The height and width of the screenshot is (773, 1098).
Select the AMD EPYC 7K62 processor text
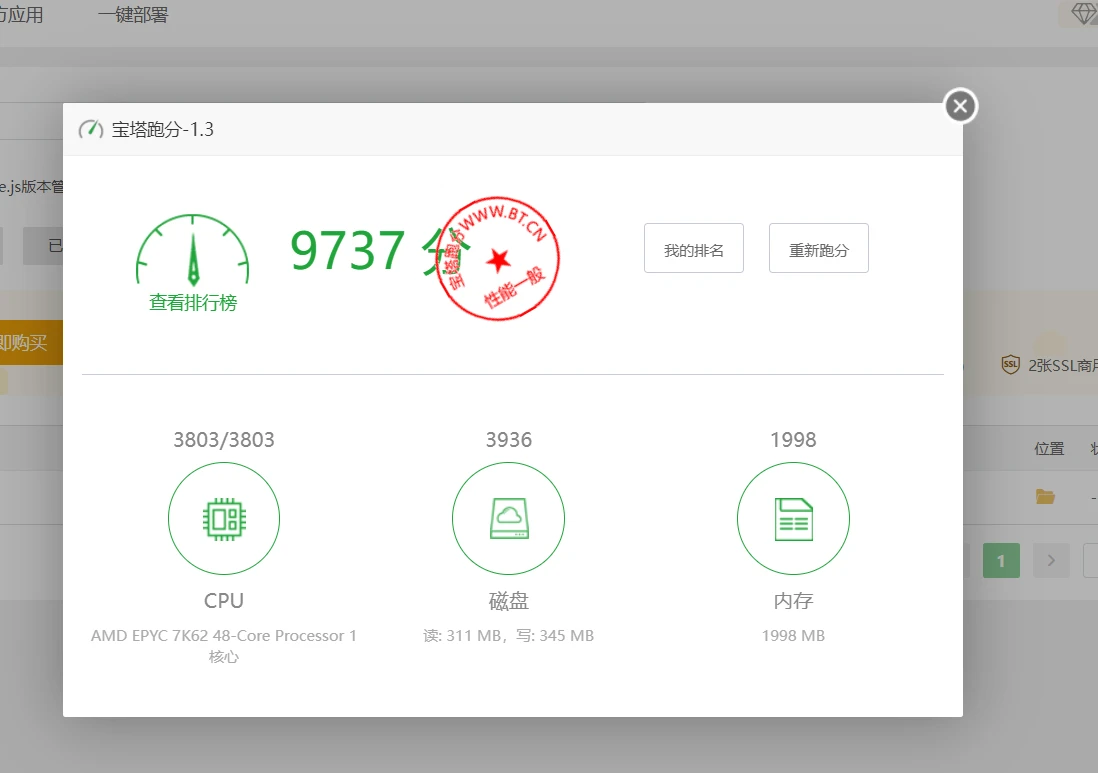[x=224, y=646]
